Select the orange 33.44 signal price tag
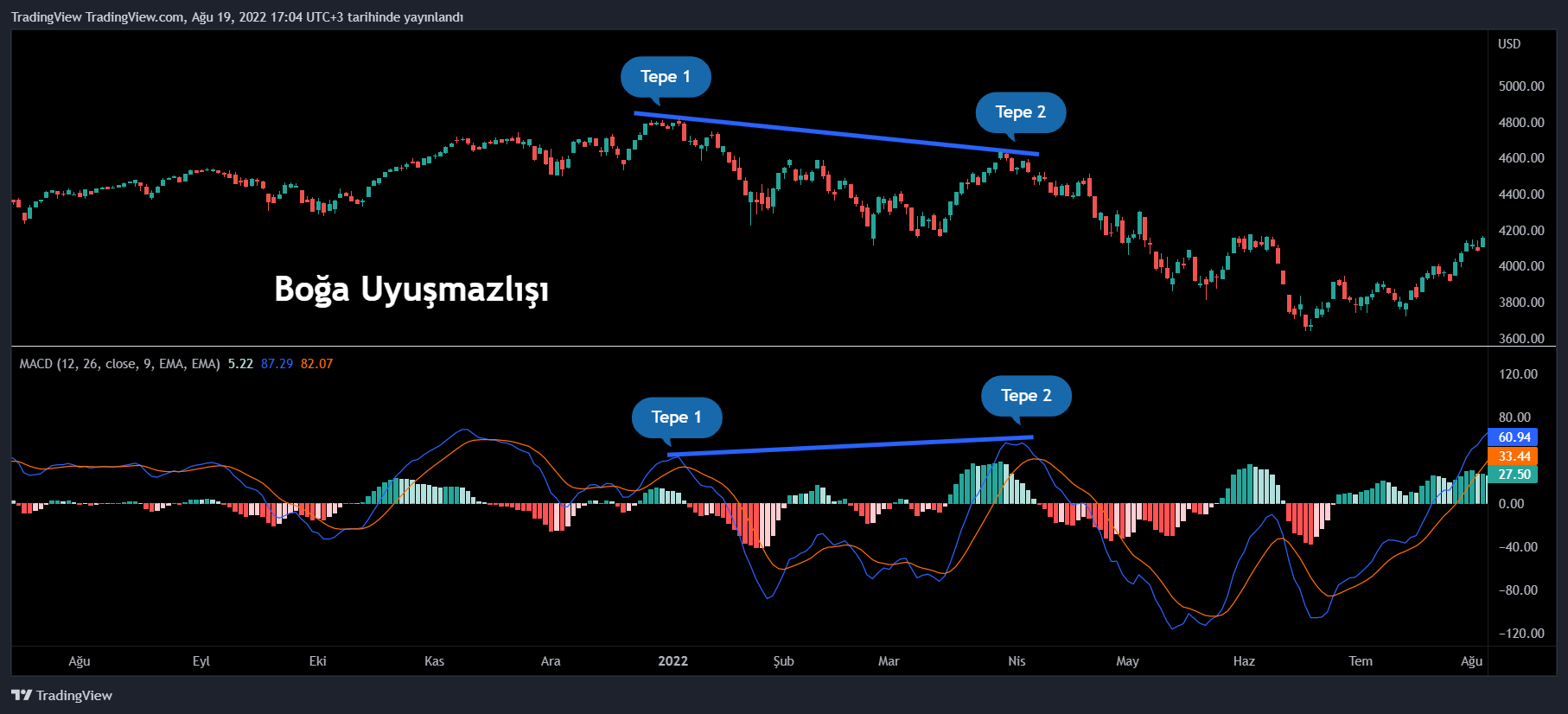 click(1513, 456)
